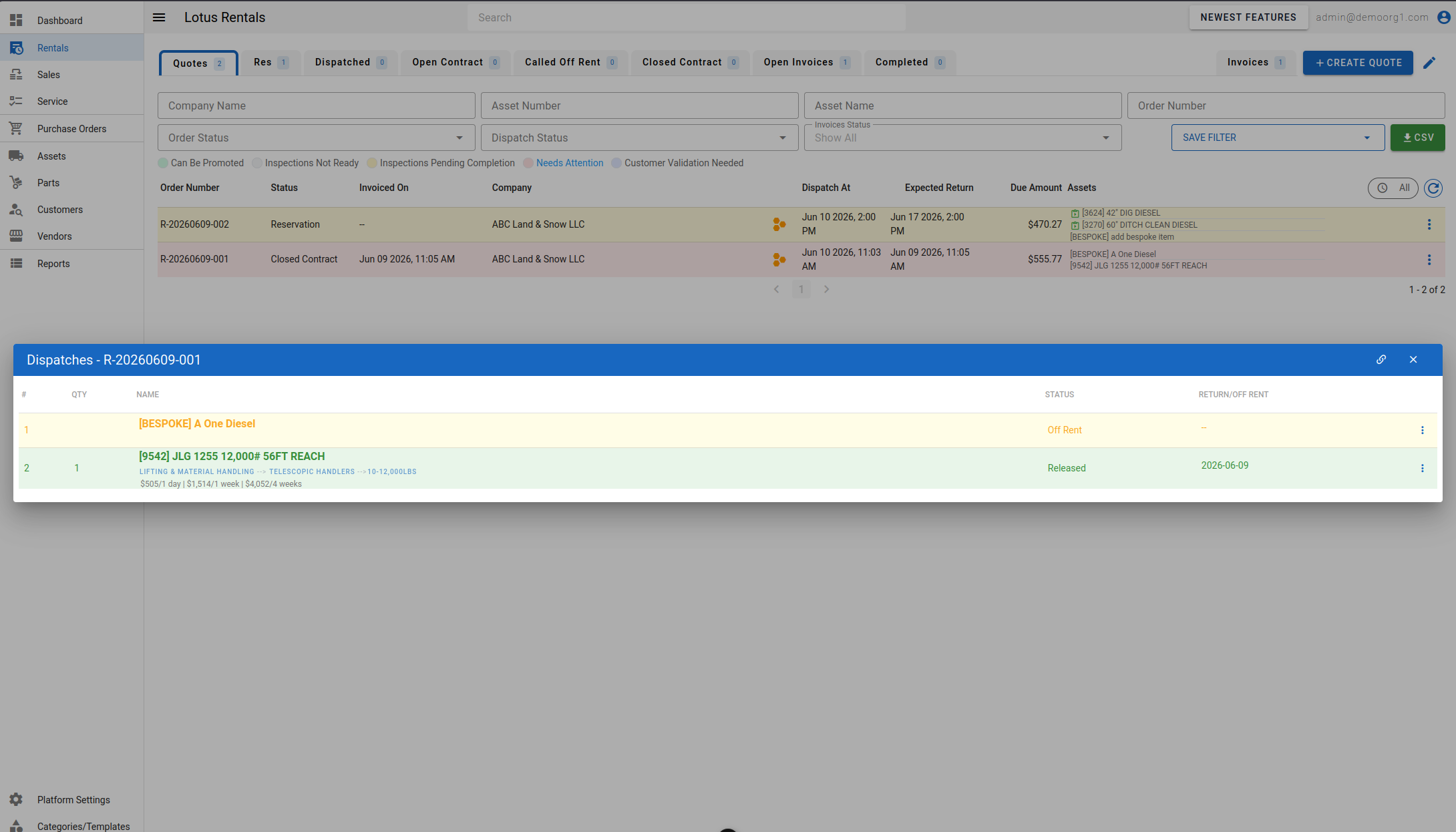1456x832 pixels.
Task: Open the Service sidebar icon
Action: tap(16, 101)
